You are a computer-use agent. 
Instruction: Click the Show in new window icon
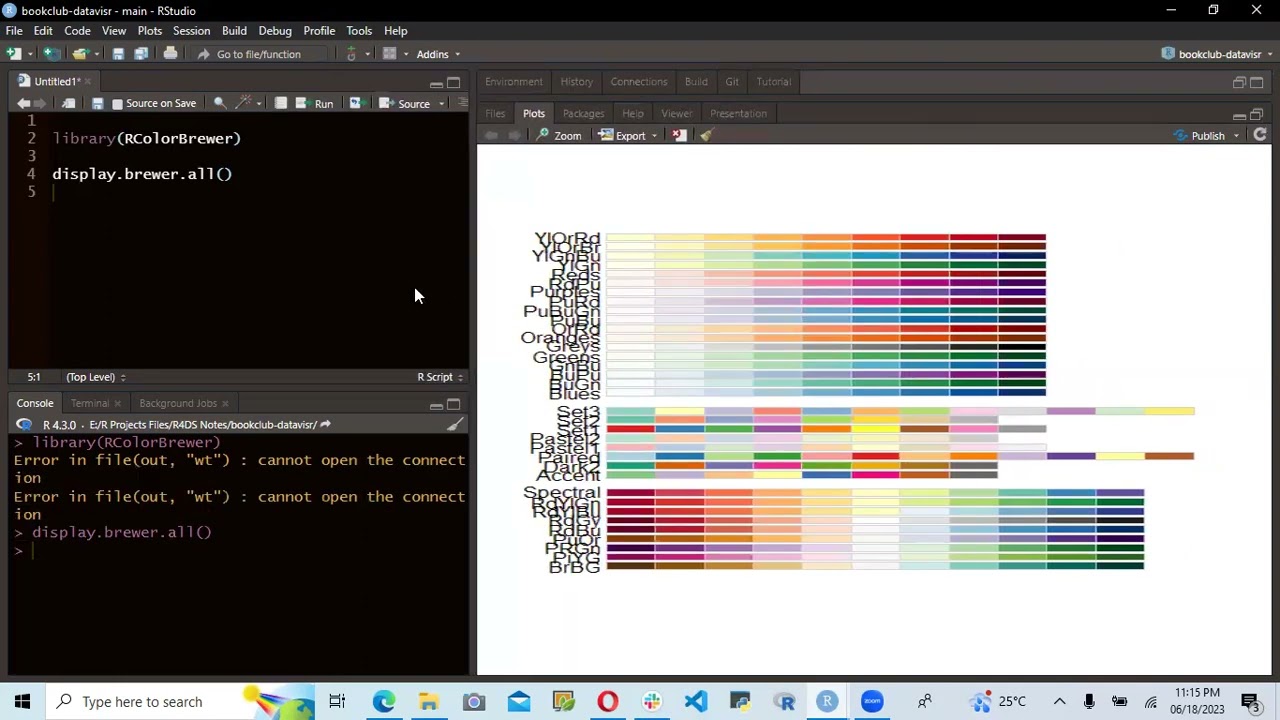[x=68, y=104]
